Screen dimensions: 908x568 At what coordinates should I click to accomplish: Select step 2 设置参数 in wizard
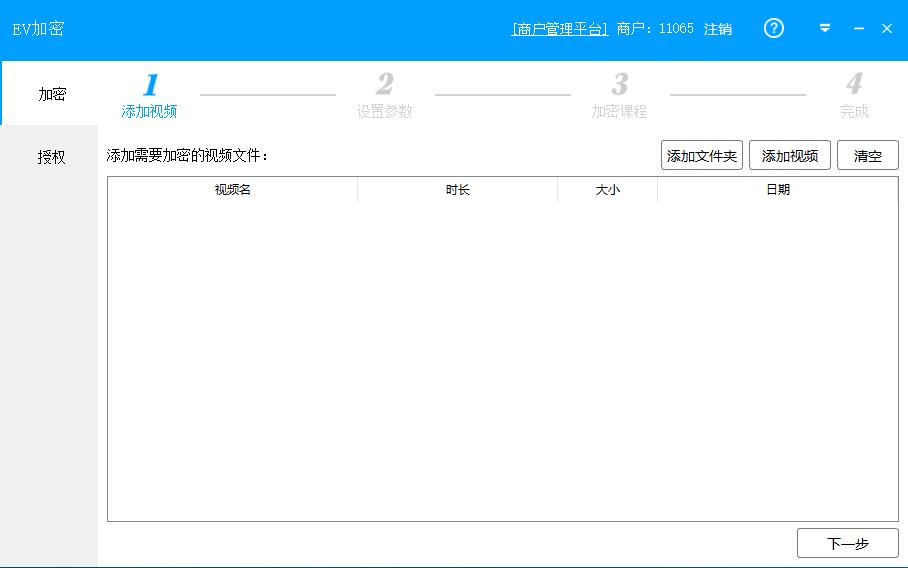(x=385, y=97)
